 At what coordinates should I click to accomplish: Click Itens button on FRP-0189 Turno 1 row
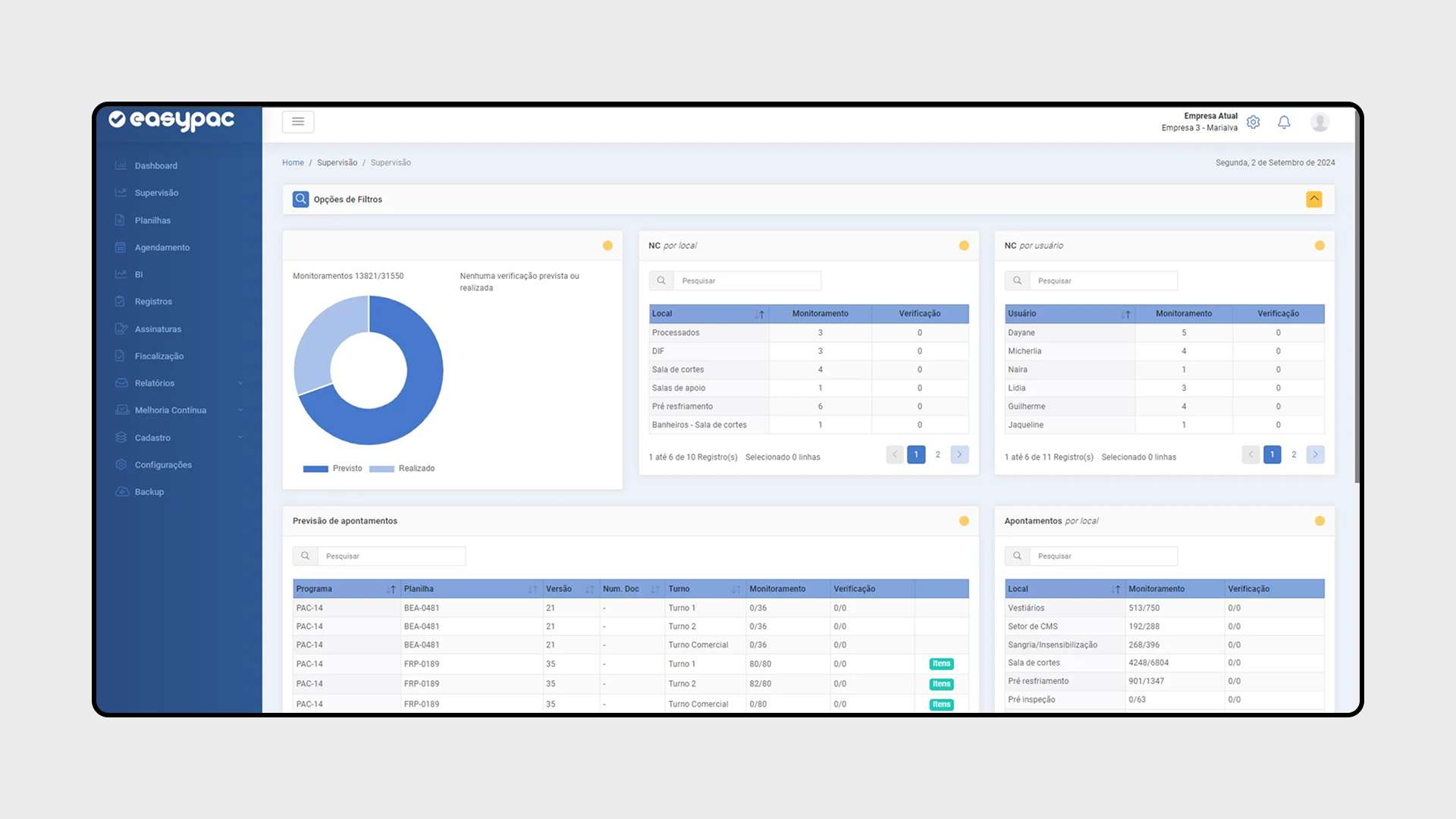coord(941,664)
